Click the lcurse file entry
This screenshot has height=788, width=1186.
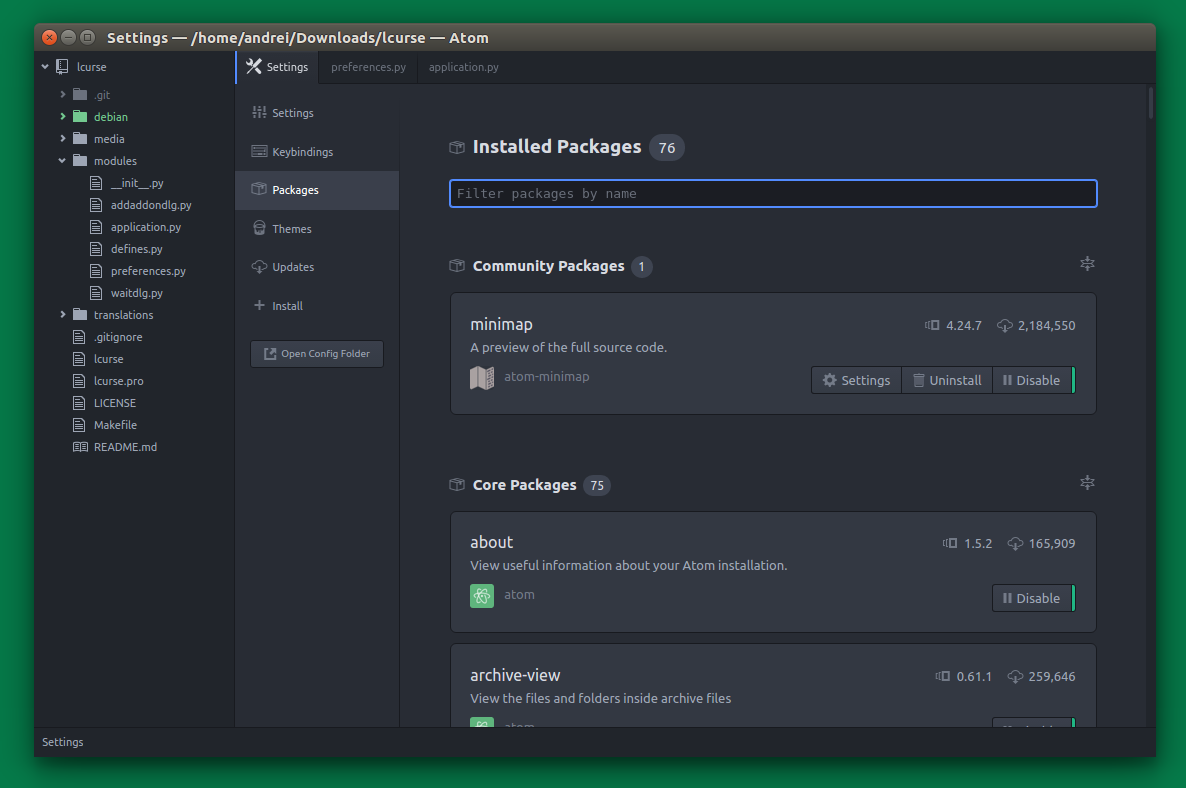click(108, 359)
